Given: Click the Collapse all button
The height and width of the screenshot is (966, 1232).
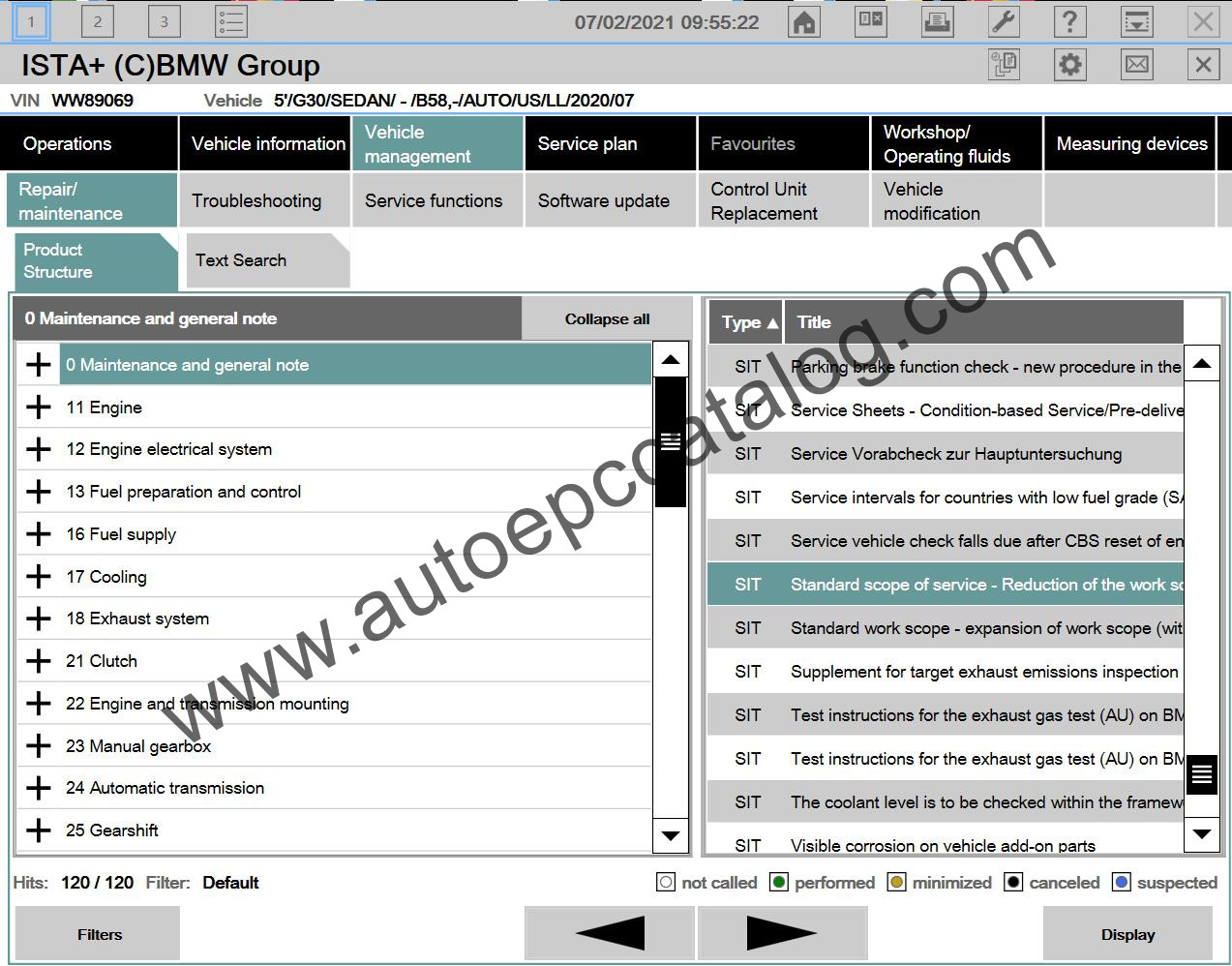Looking at the screenshot, I should coord(607,318).
